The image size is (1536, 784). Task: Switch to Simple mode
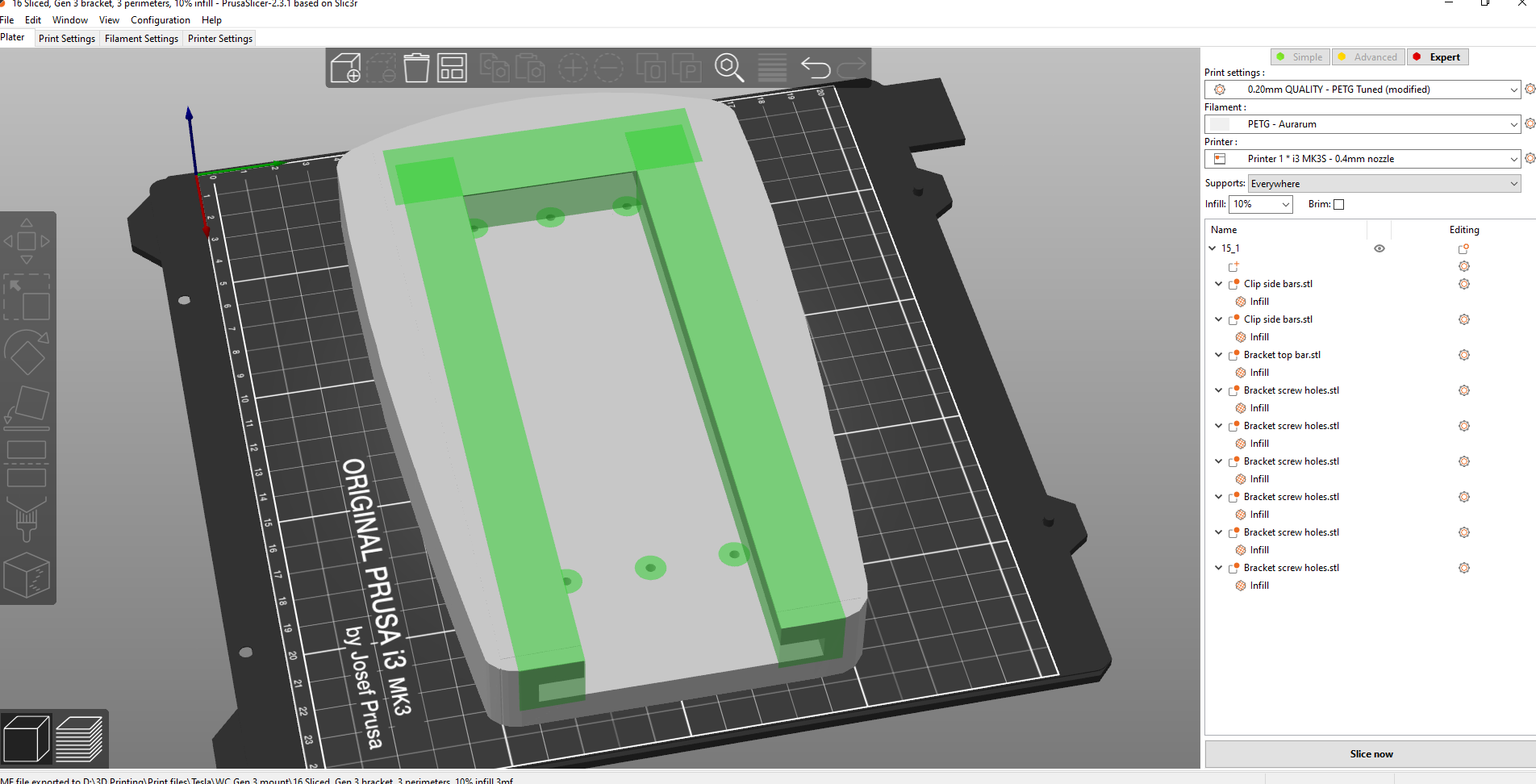click(x=1300, y=57)
